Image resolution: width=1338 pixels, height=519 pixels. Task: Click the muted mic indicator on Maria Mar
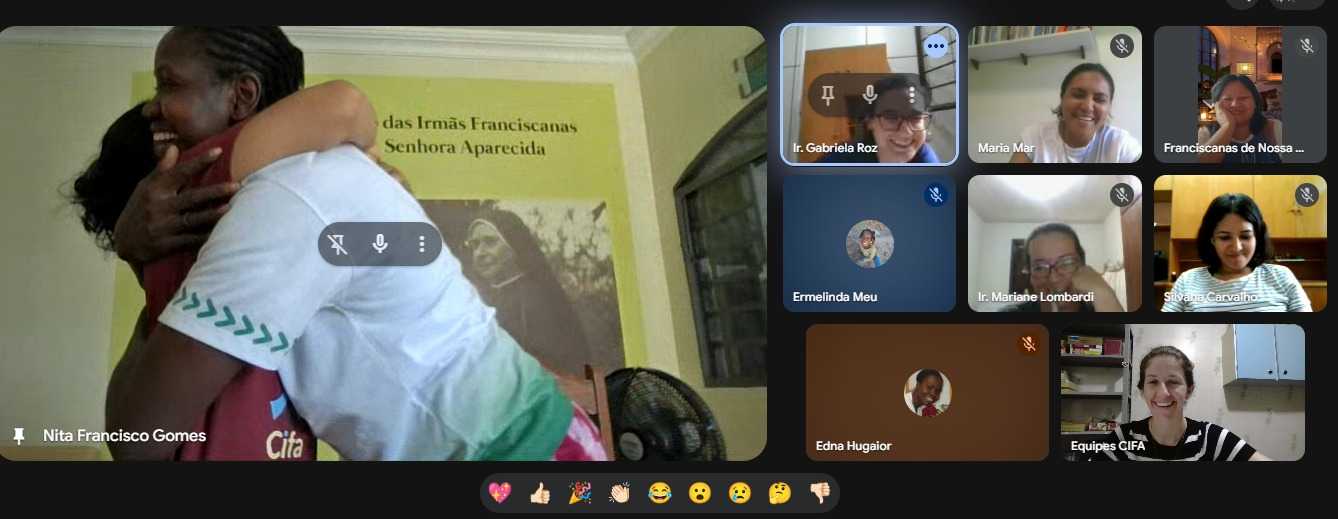(x=1122, y=46)
